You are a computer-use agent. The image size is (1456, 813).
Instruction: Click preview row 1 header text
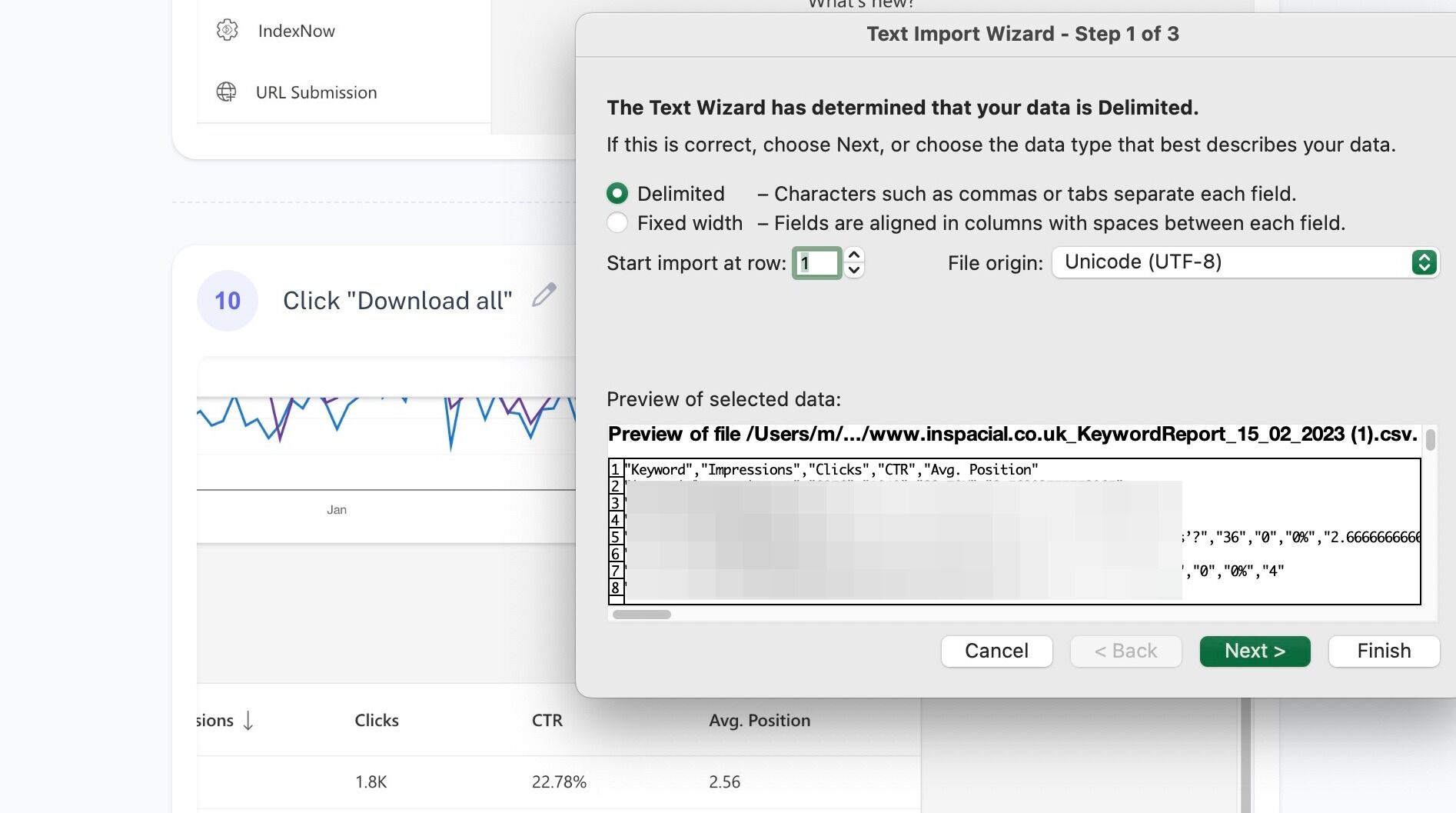(833, 469)
